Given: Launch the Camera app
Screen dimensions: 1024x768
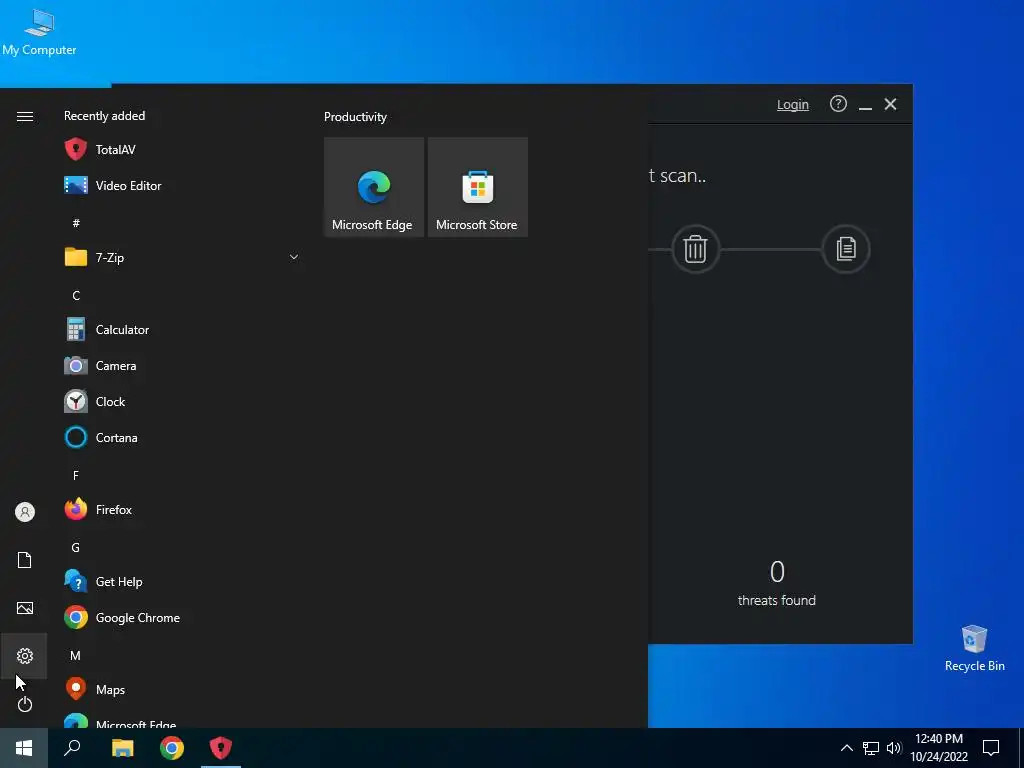Looking at the screenshot, I should 182,366.
